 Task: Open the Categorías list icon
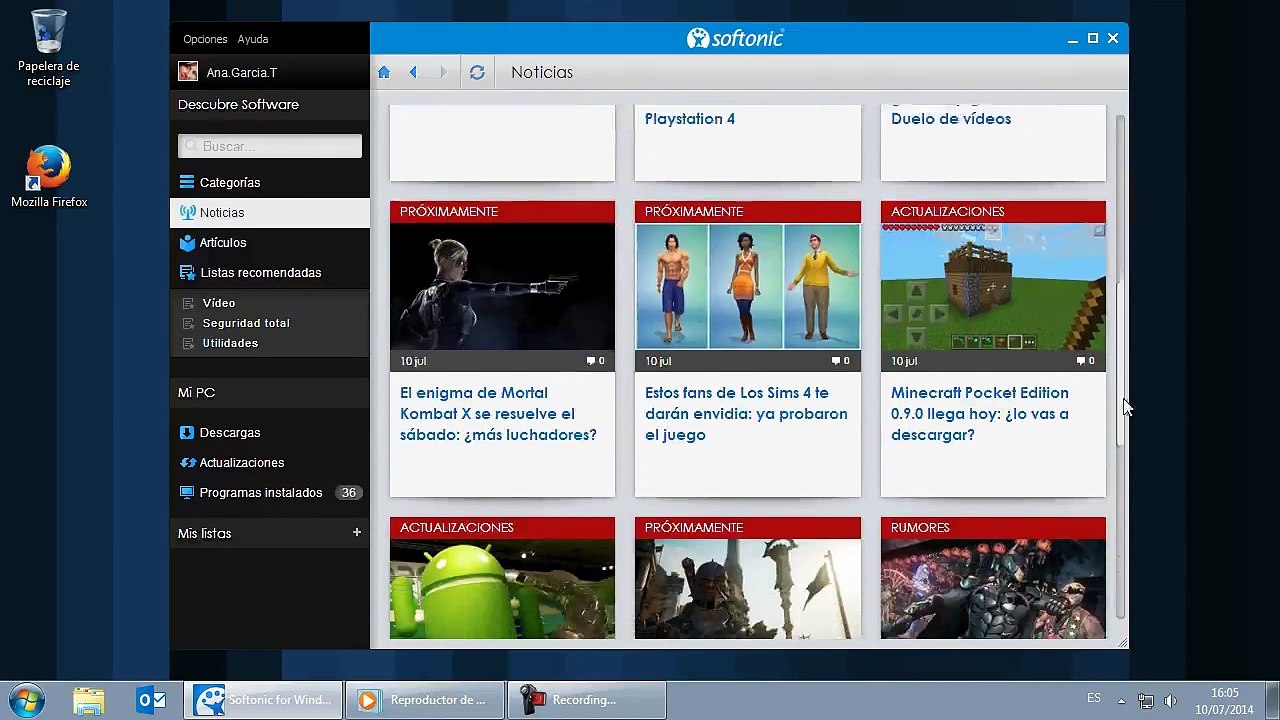[x=187, y=182]
